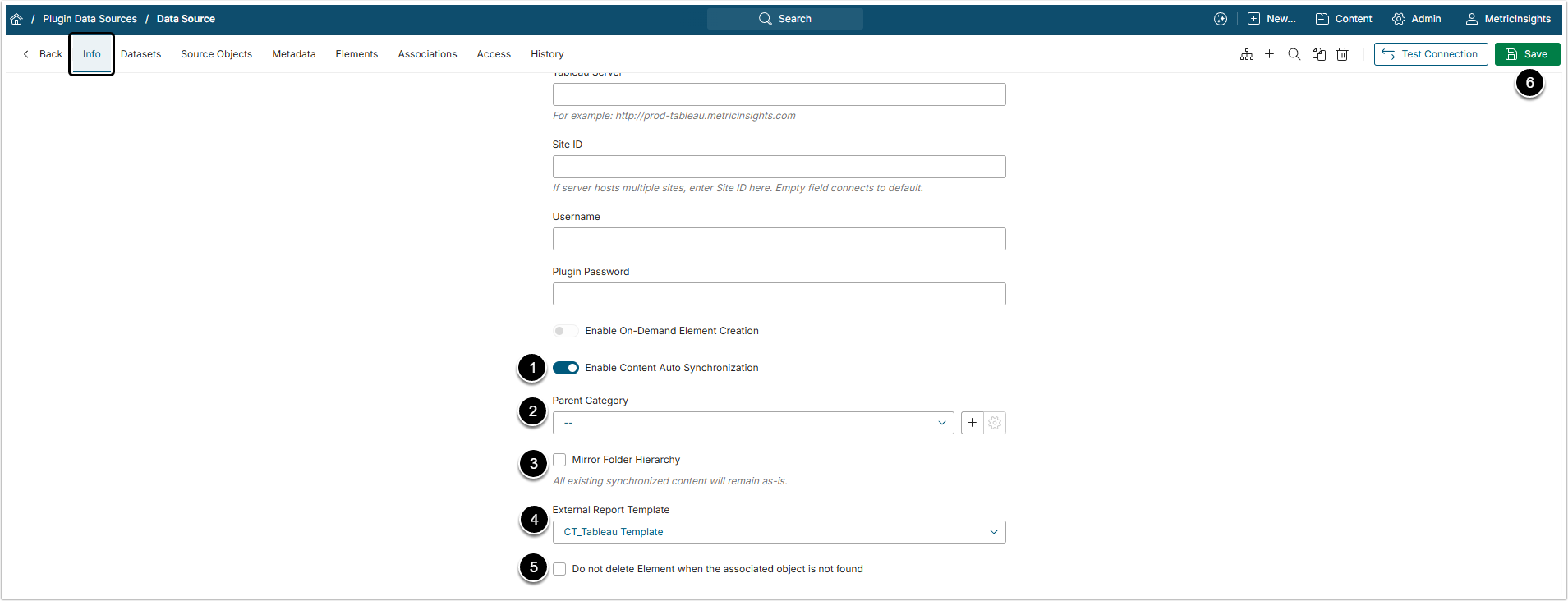Click the hierarchy diagram icon in toolbar

pyautogui.click(x=1247, y=54)
